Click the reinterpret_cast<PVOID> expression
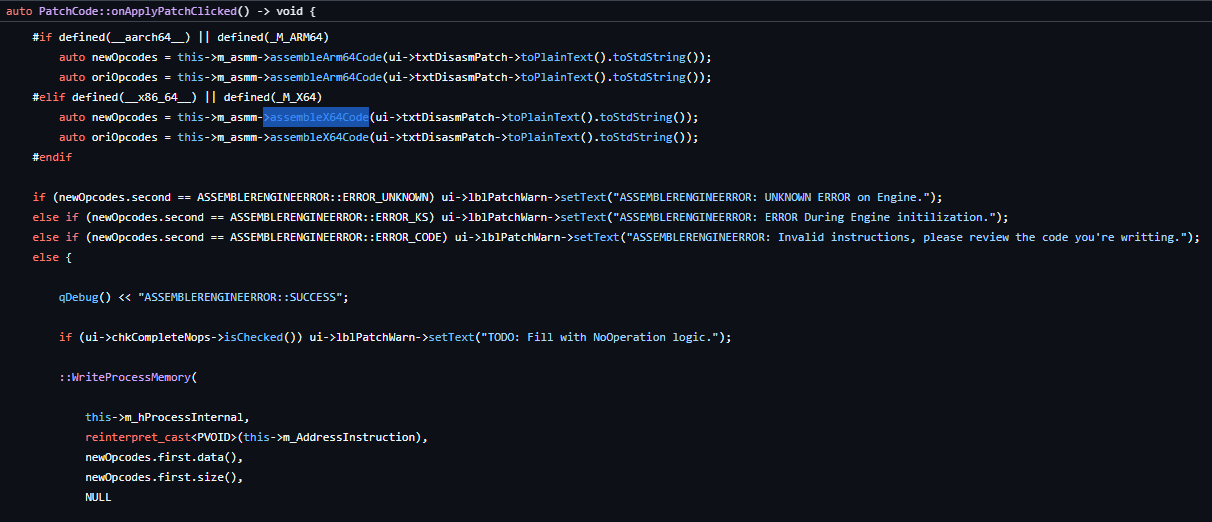Viewport: 1212px width, 522px height. (x=161, y=437)
